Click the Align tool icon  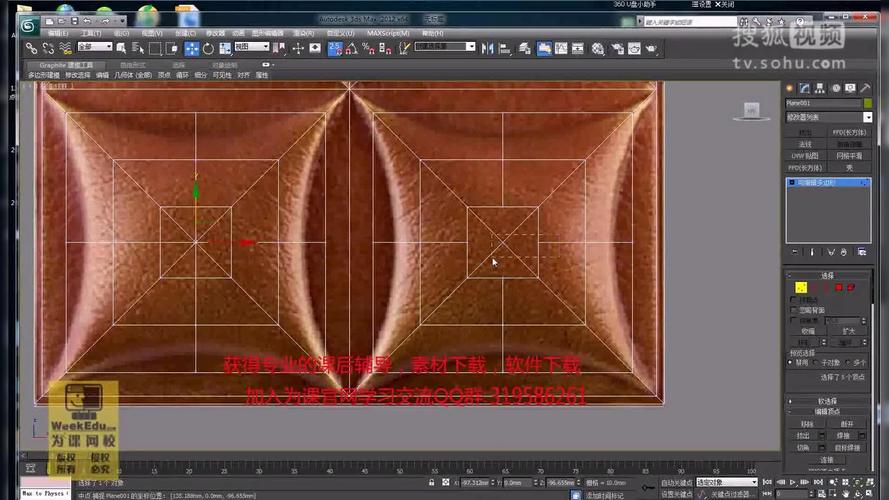(x=505, y=49)
